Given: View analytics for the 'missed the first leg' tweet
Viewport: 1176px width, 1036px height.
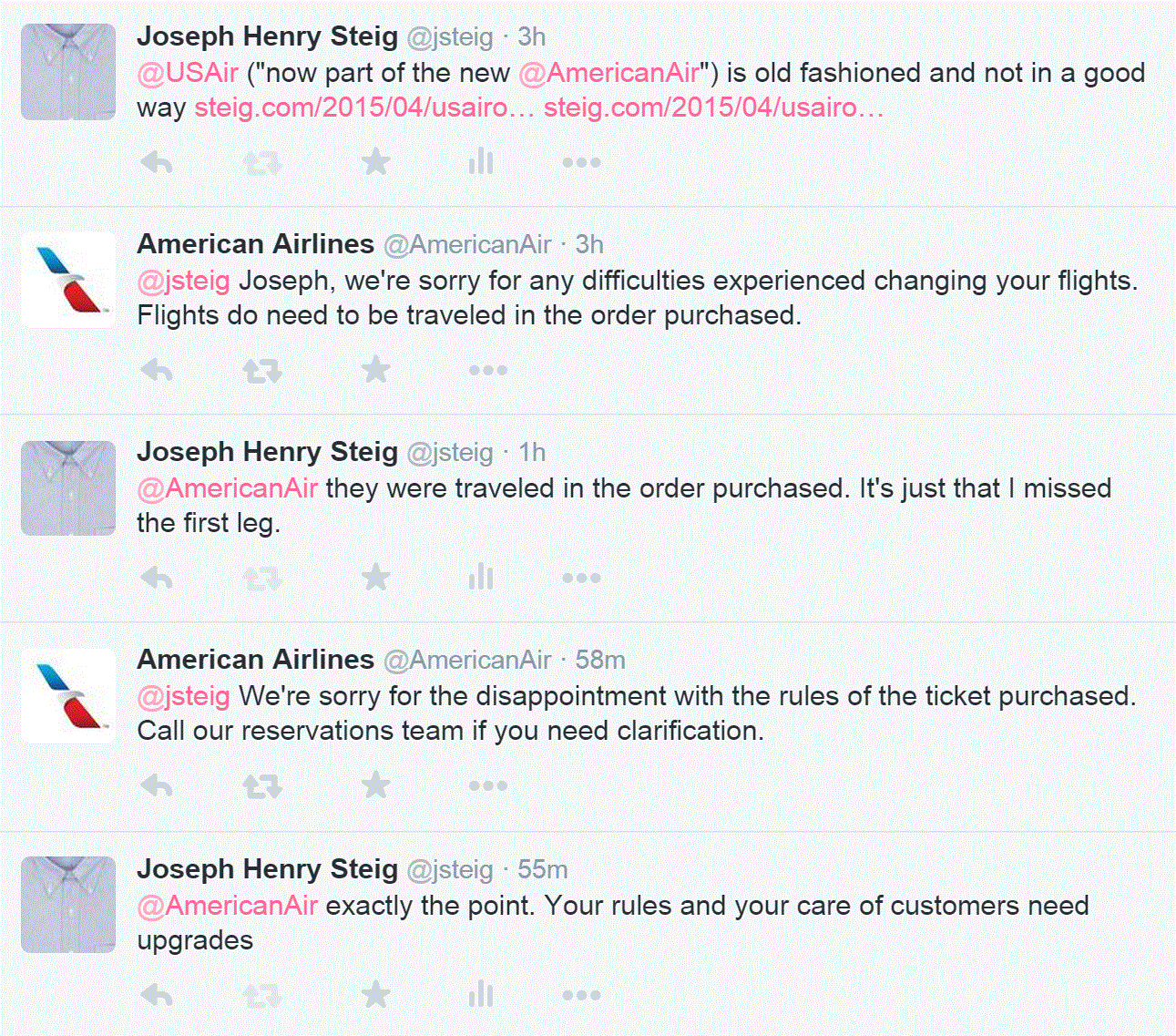Looking at the screenshot, I should coord(480,579).
